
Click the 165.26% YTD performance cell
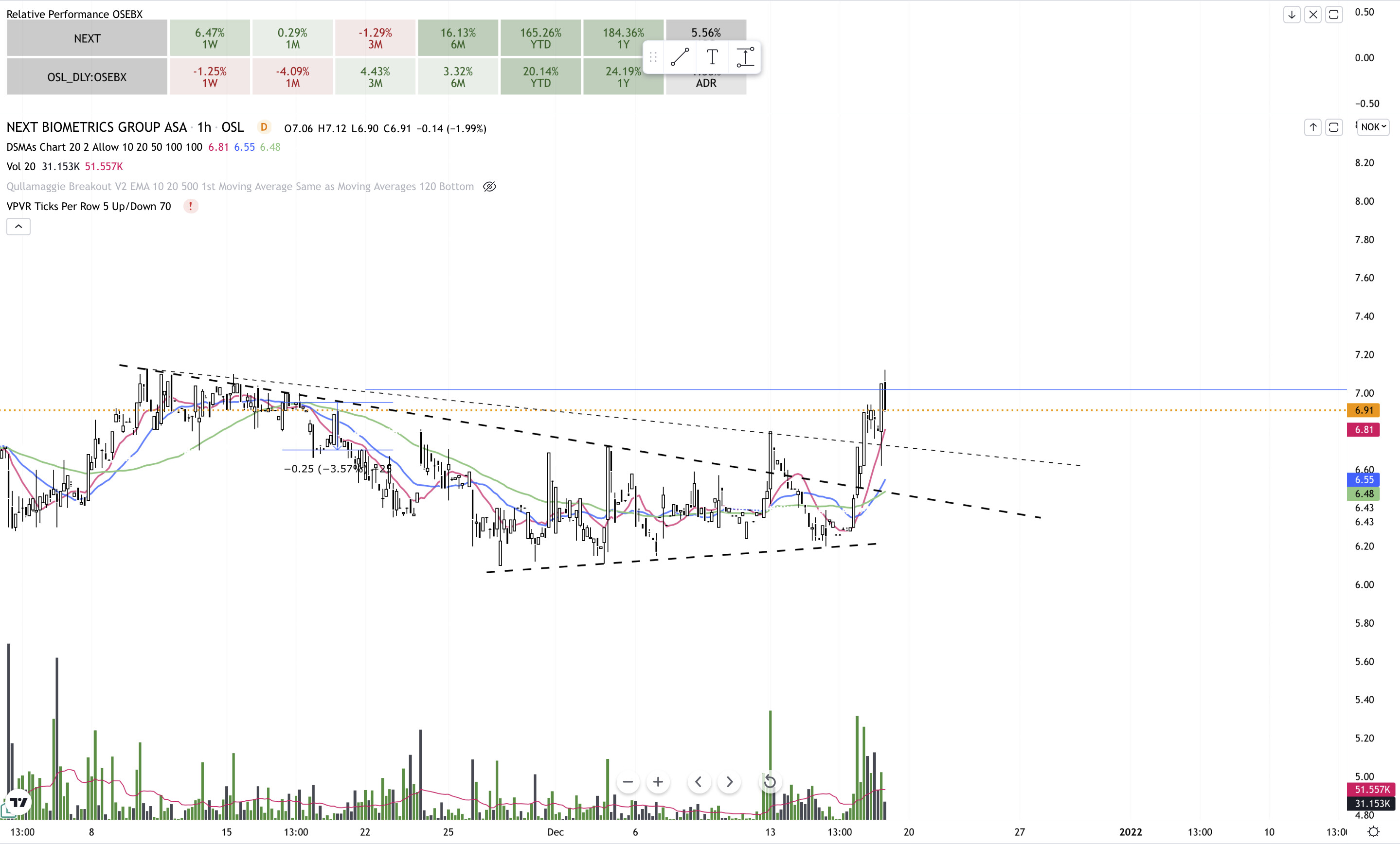coord(540,38)
